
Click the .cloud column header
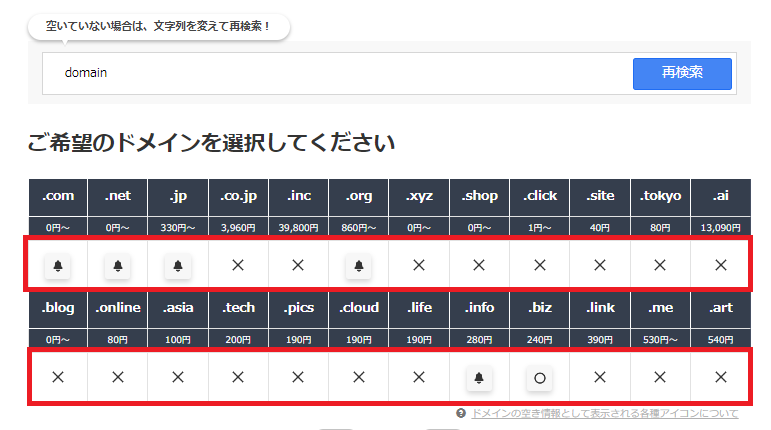(x=358, y=308)
